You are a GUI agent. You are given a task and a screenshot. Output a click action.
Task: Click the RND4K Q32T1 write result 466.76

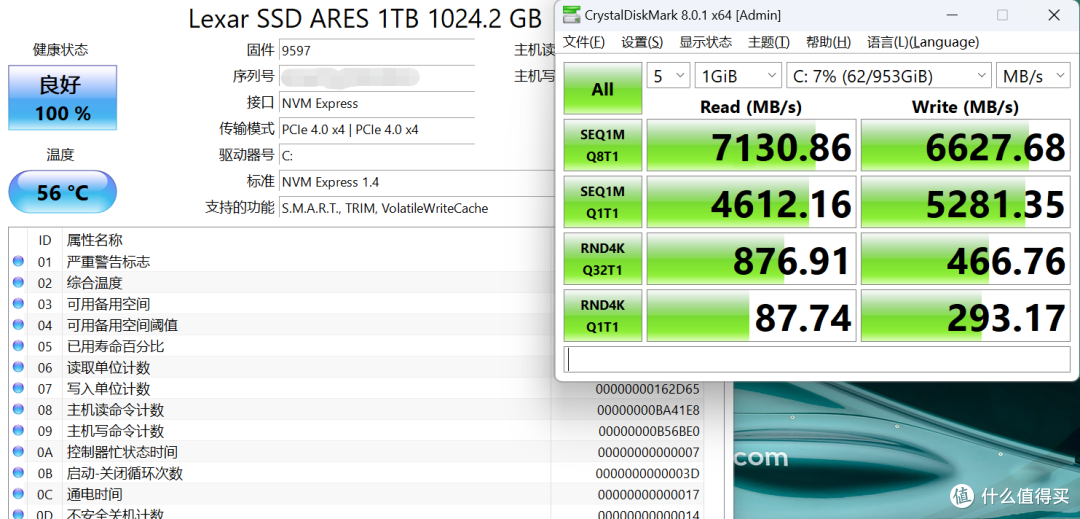tap(966, 258)
